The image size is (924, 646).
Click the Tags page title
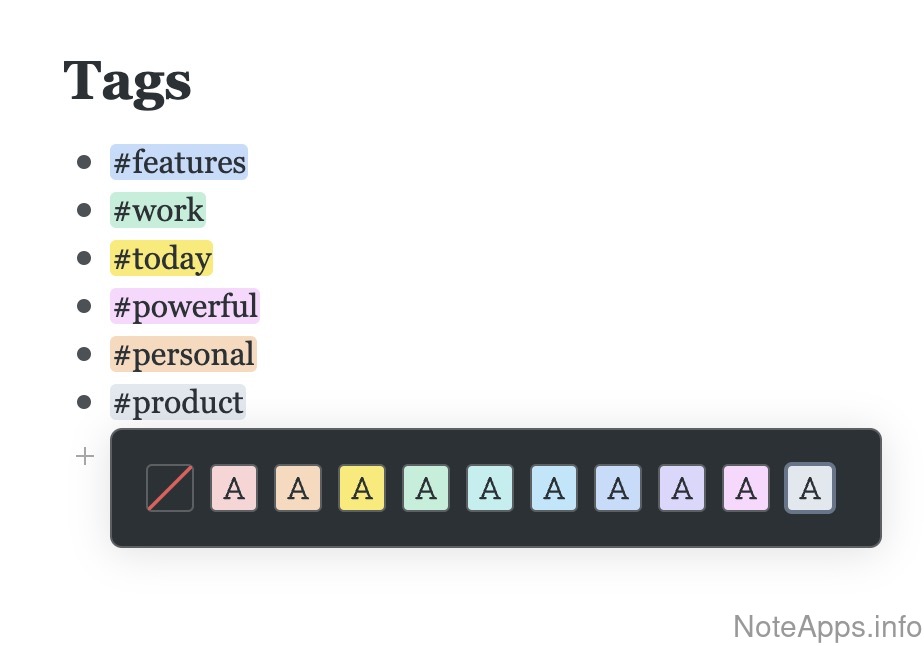127,81
